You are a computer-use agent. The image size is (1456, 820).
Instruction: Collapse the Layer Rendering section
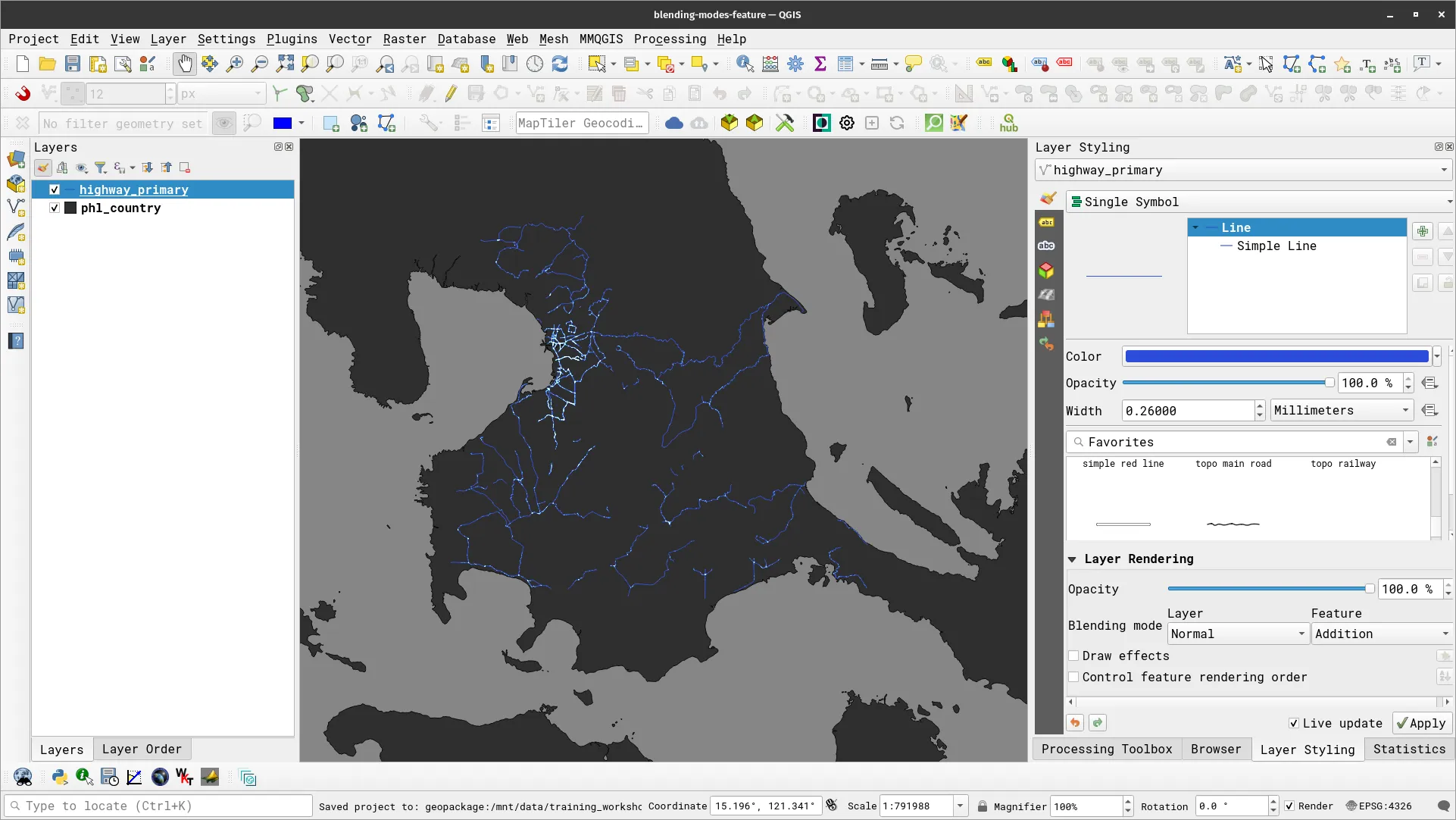pyautogui.click(x=1073, y=559)
